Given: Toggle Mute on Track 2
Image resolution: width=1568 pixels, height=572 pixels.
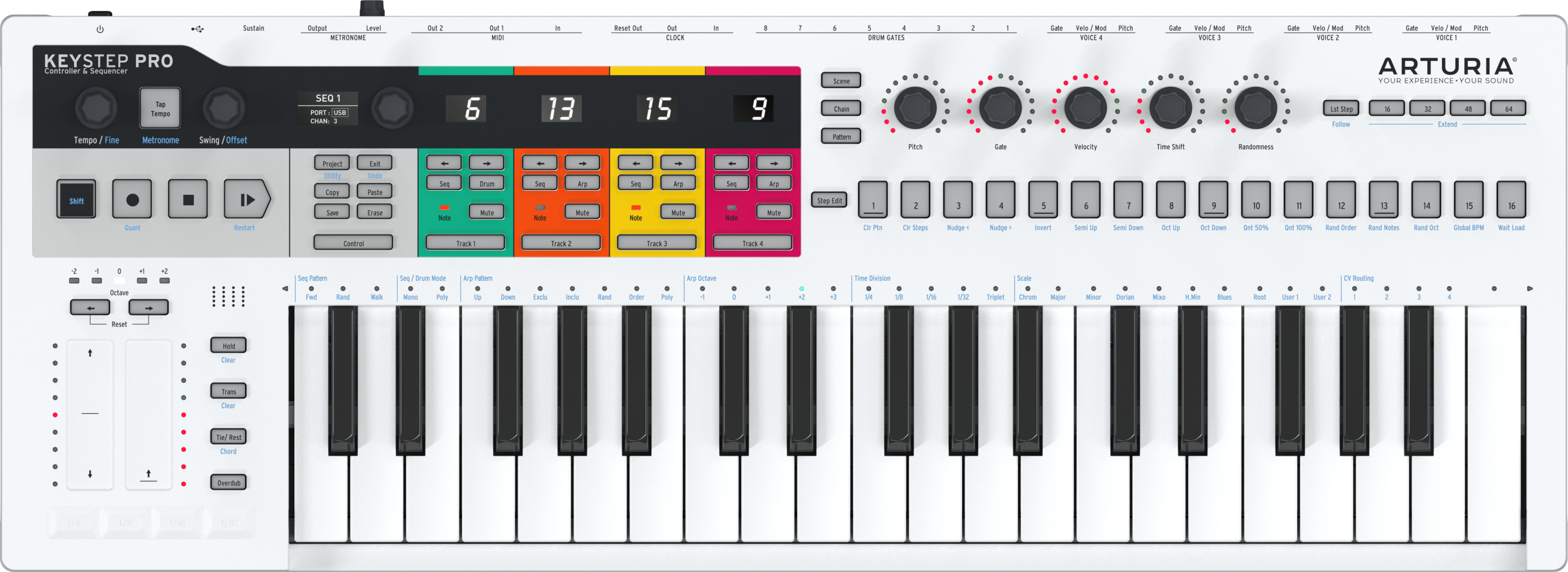Looking at the screenshot, I should (582, 213).
